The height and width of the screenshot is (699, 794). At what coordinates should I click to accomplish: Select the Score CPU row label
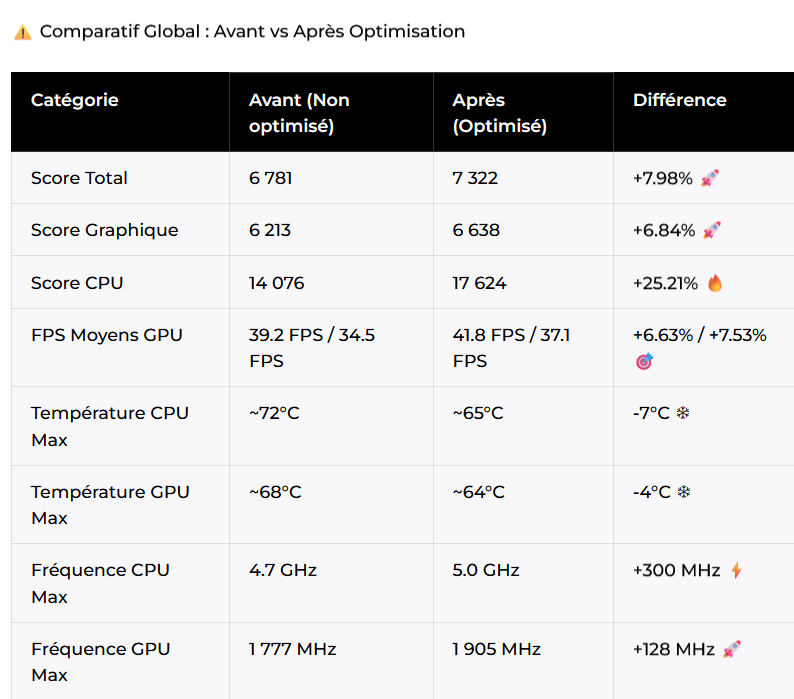point(77,283)
